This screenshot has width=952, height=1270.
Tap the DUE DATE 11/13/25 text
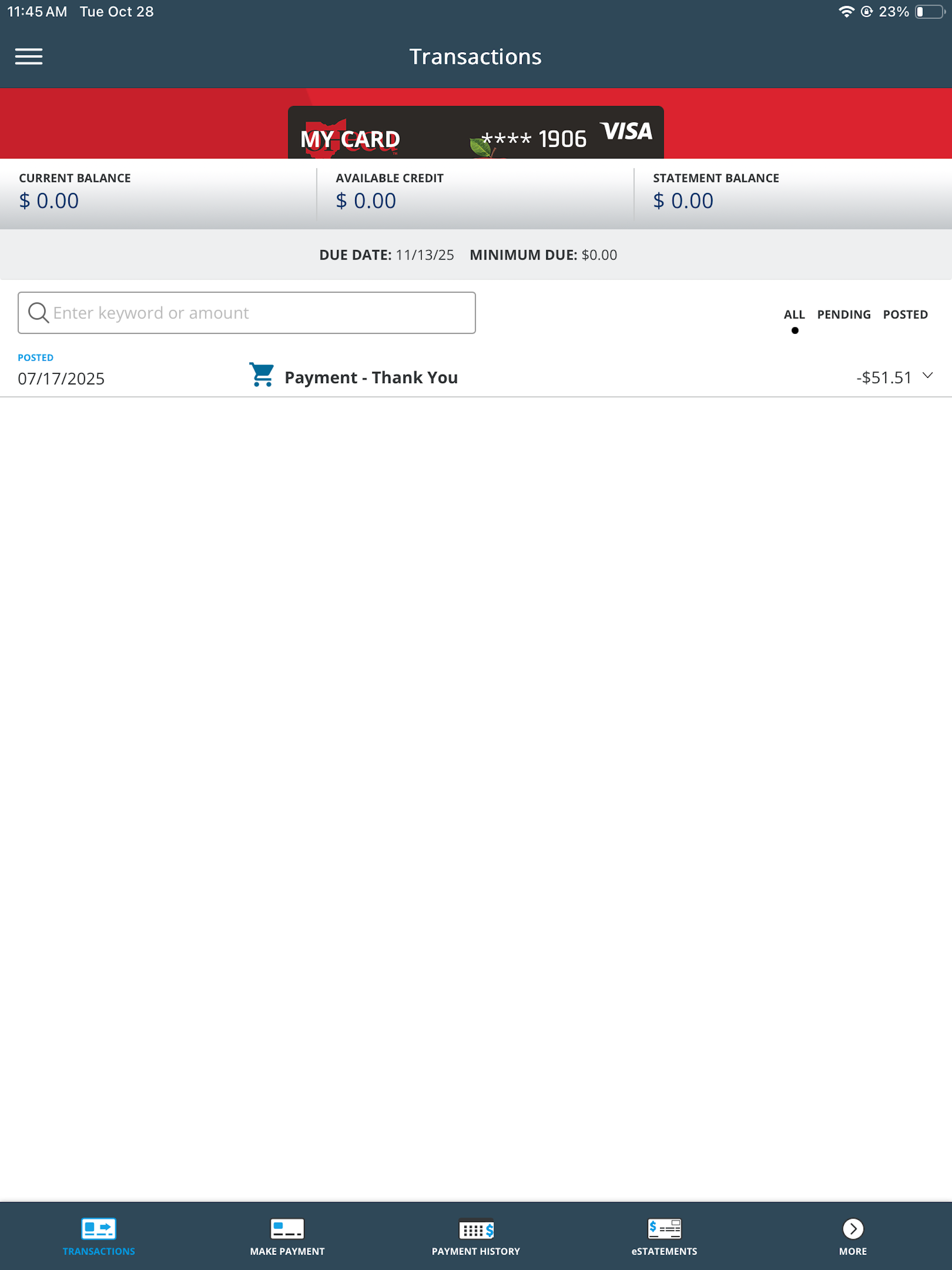click(x=386, y=255)
